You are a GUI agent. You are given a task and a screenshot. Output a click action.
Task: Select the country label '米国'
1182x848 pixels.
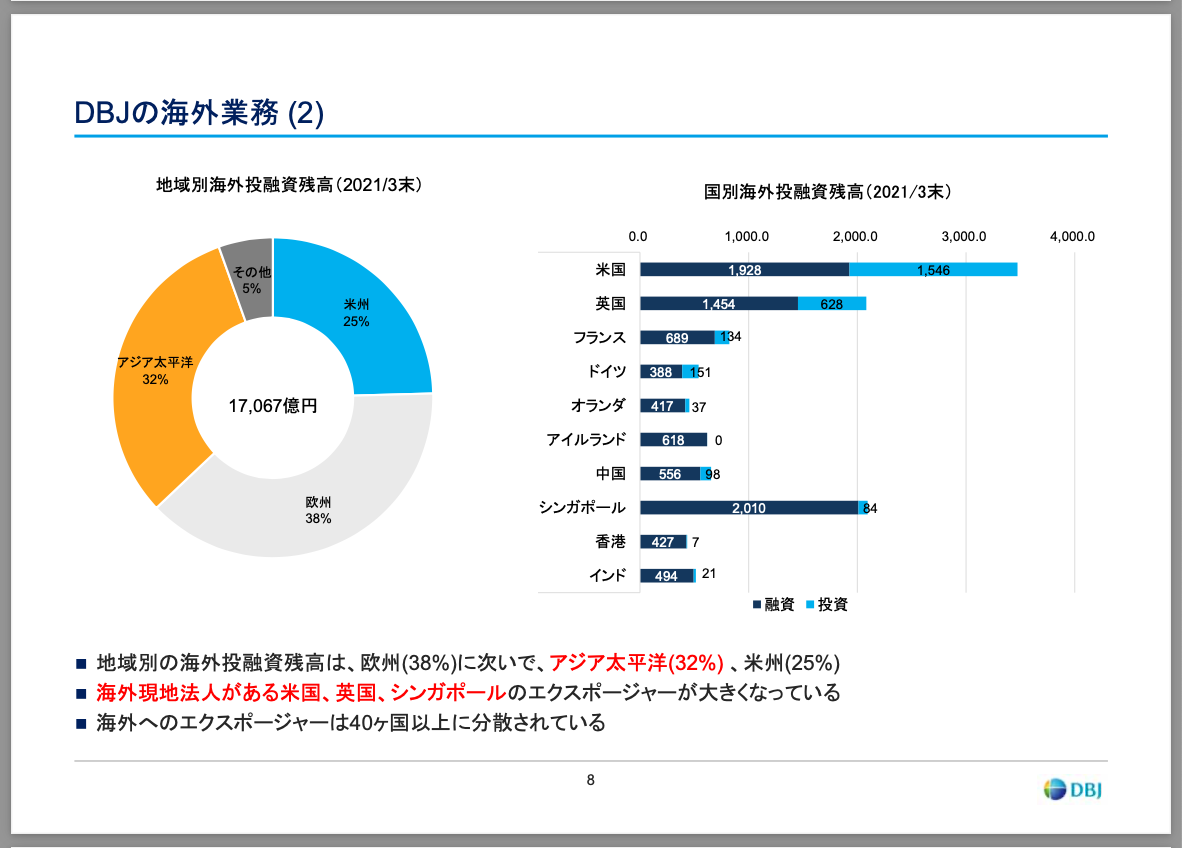pyautogui.click(x=611, y=270)
